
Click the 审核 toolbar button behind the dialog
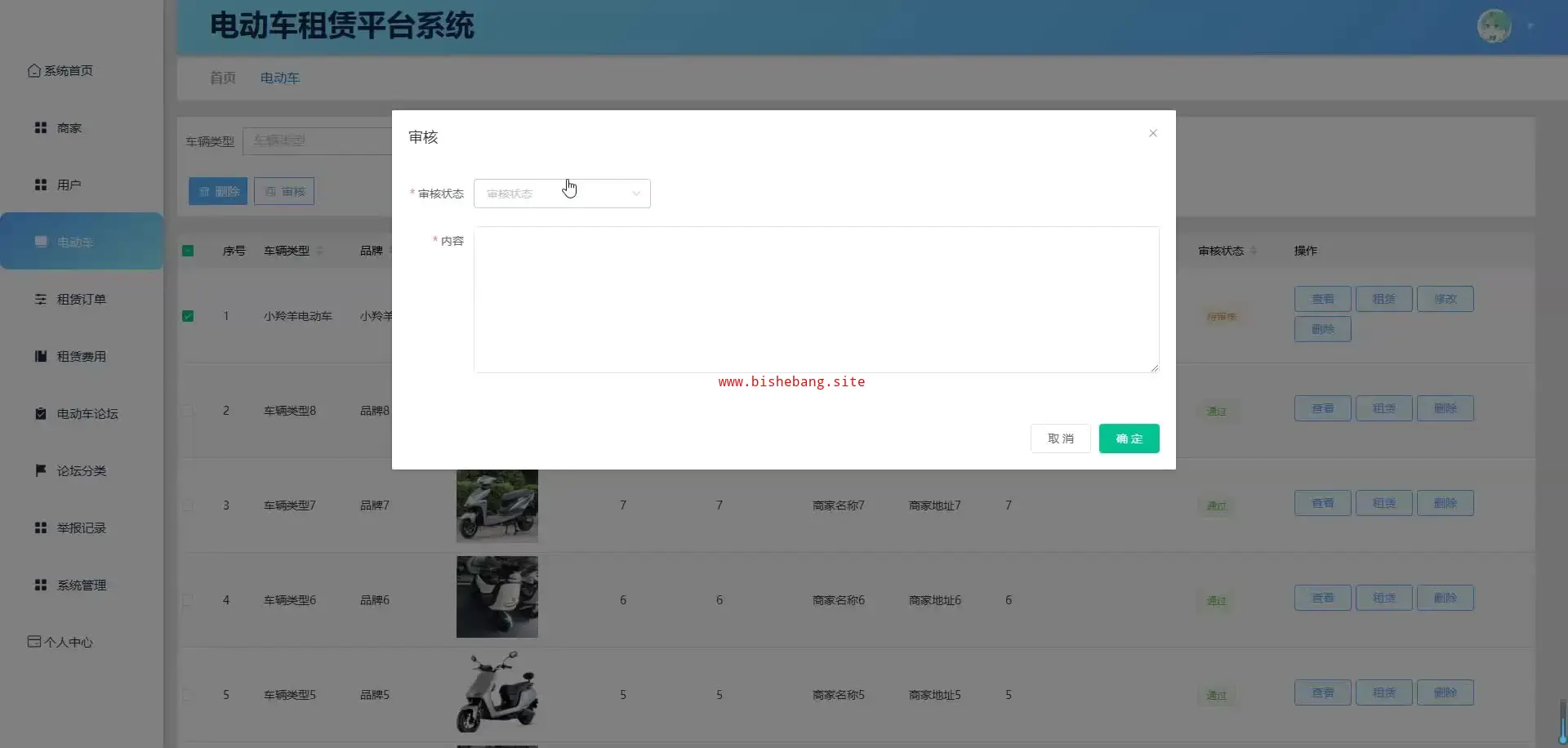[284, 191]
